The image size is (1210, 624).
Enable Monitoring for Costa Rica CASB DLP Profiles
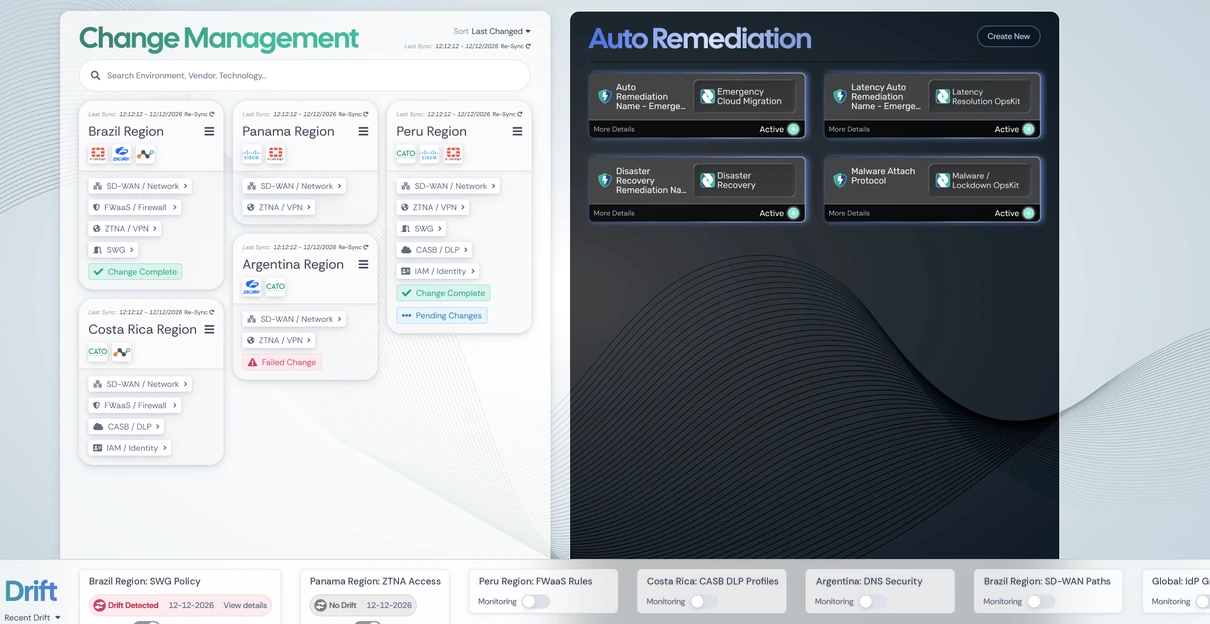704,601
